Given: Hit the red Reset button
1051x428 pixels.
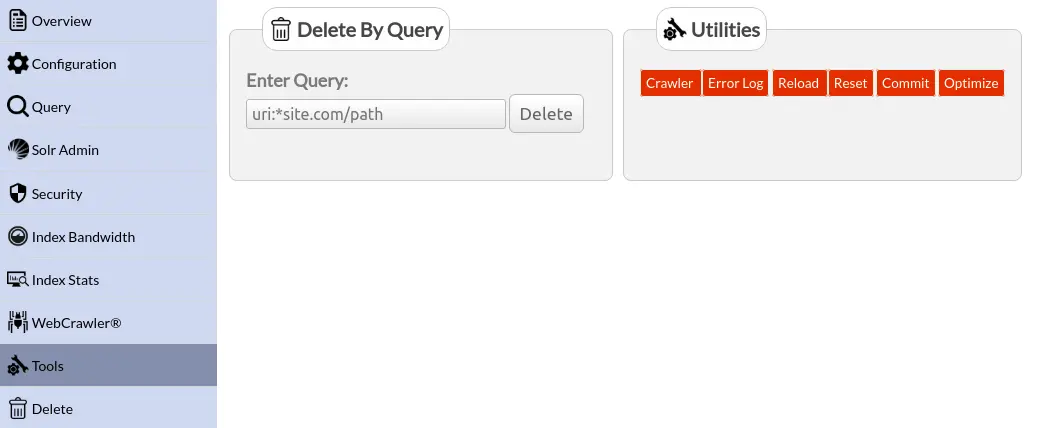Looking at the screenshot, I should pos(850,83).
